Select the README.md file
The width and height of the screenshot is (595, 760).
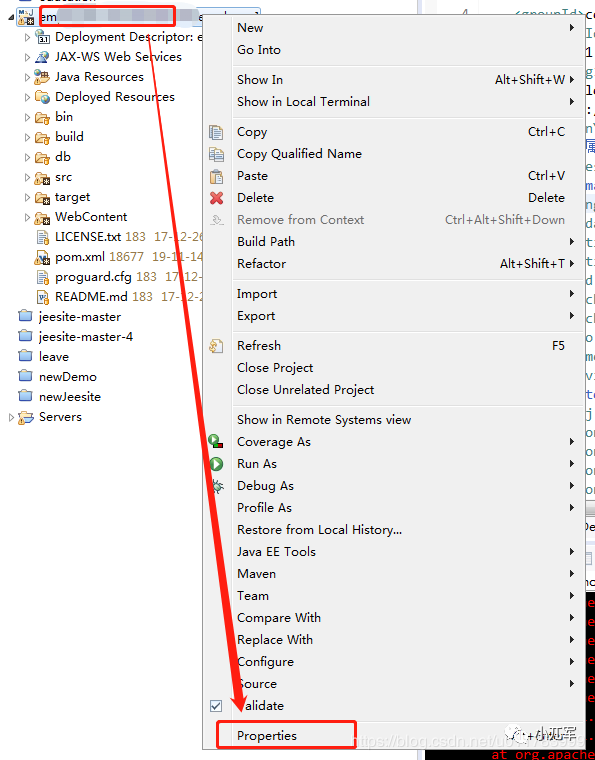[91, 297]
